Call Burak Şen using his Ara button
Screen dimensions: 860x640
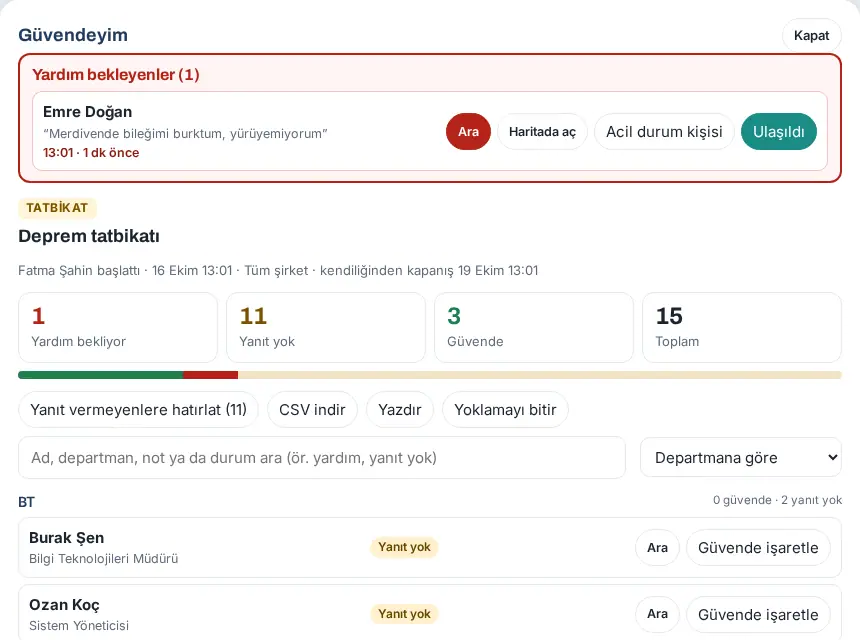coord(657,547)
